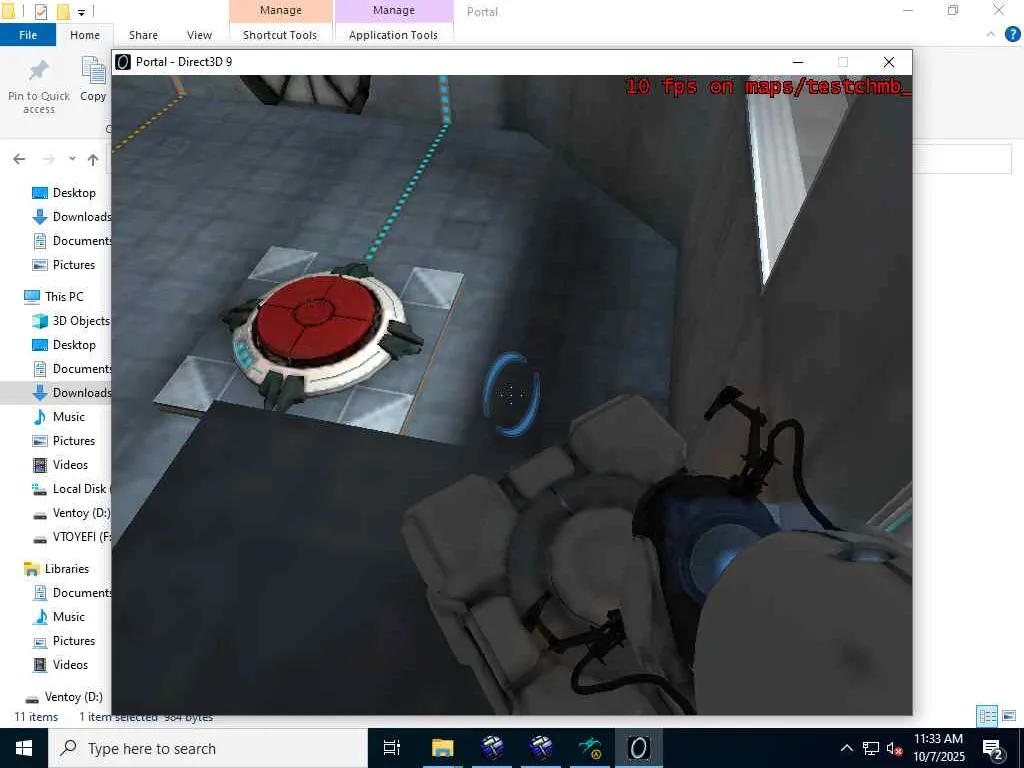Open File Explorer Help question icon

coord(1012,34)
